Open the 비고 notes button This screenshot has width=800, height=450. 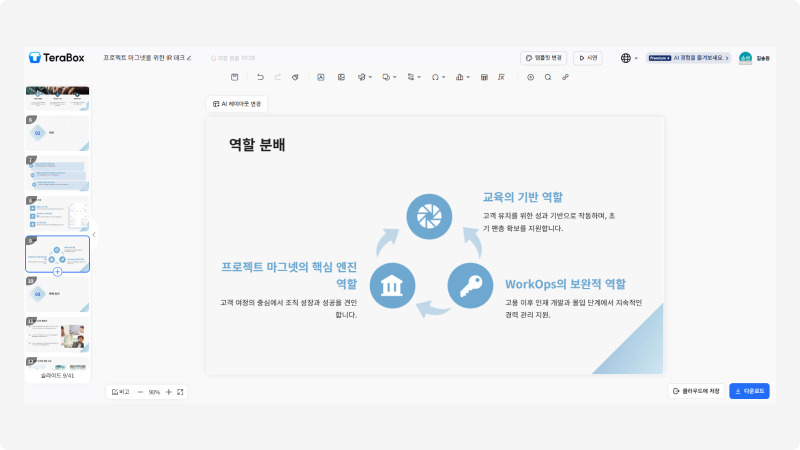point(120,392)
